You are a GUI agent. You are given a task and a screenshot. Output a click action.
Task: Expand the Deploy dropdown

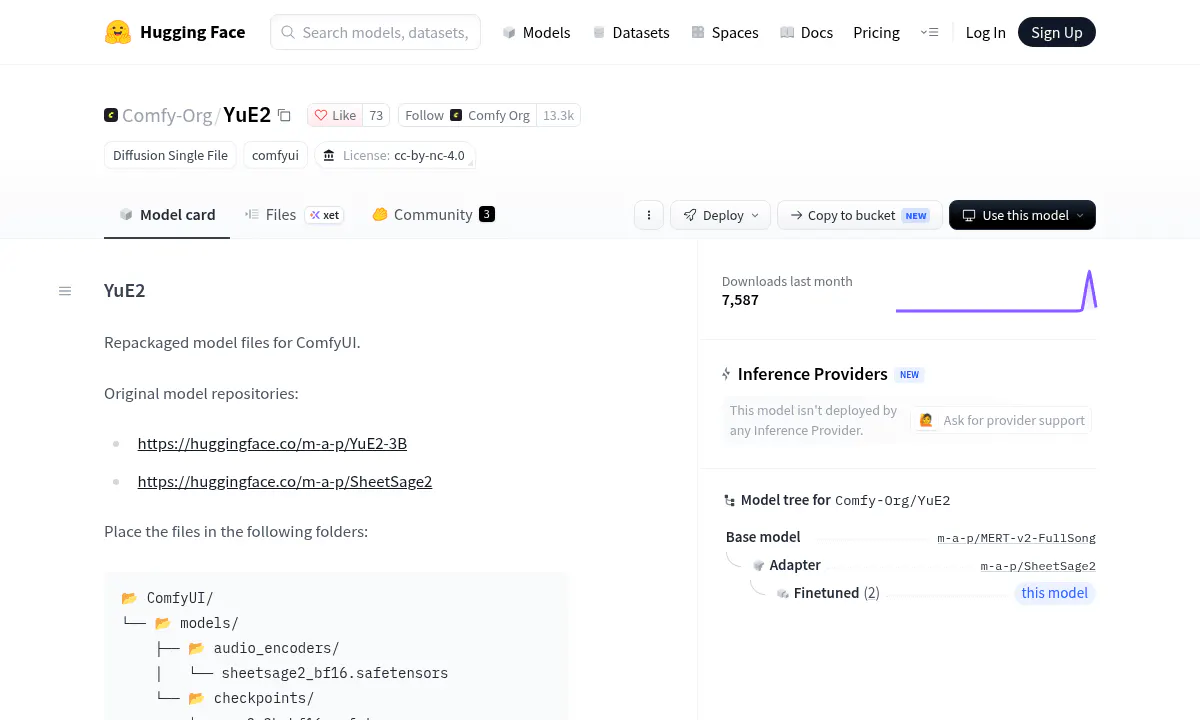click(x=720, y=215)
